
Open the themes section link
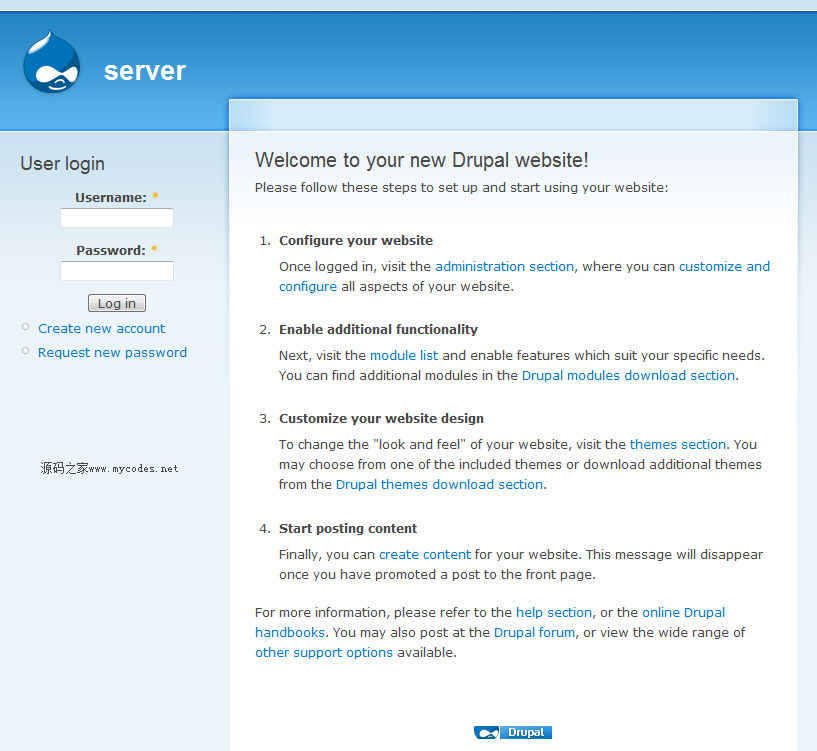click(678, 445)
